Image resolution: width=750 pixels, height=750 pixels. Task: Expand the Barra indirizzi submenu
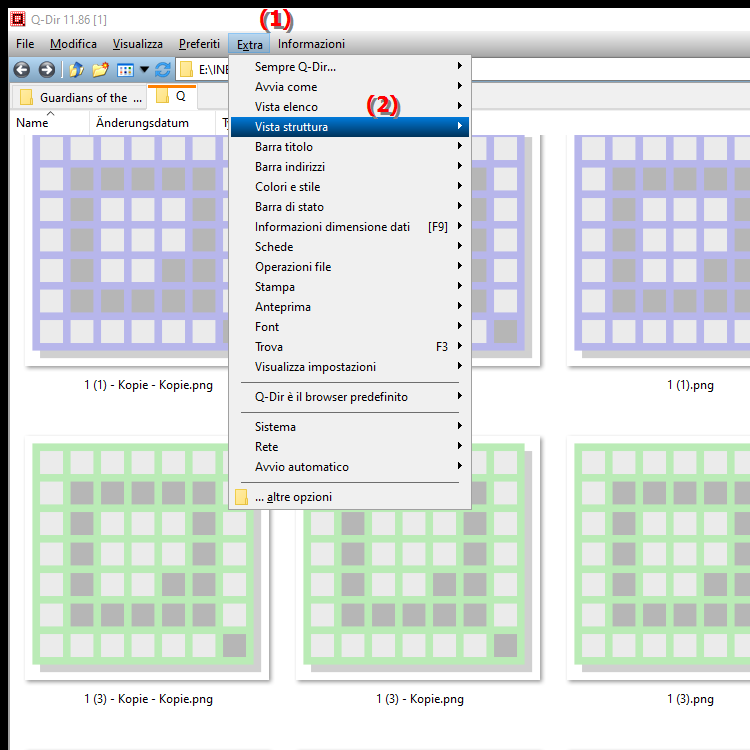point(350,167)
